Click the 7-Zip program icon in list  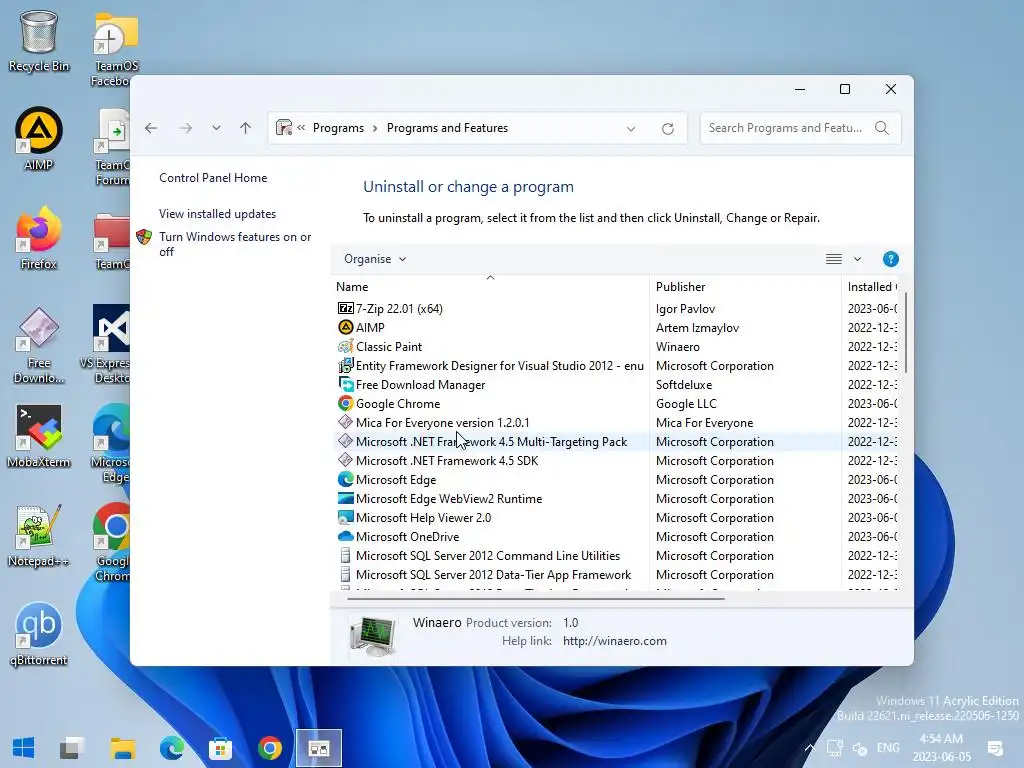pos(345,308)
